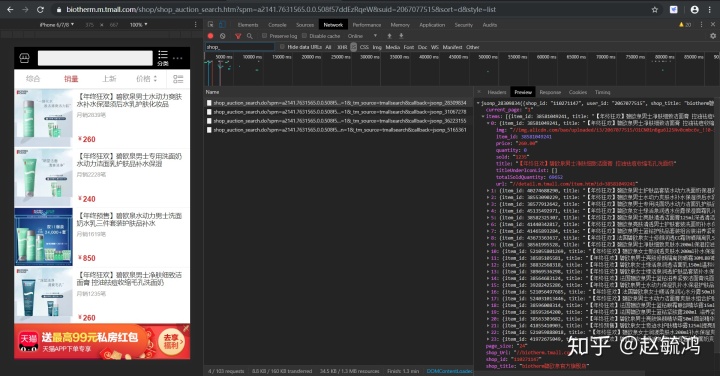Open the Performance tab
This screenshot has width=720, height=376.
click(367, 25)
